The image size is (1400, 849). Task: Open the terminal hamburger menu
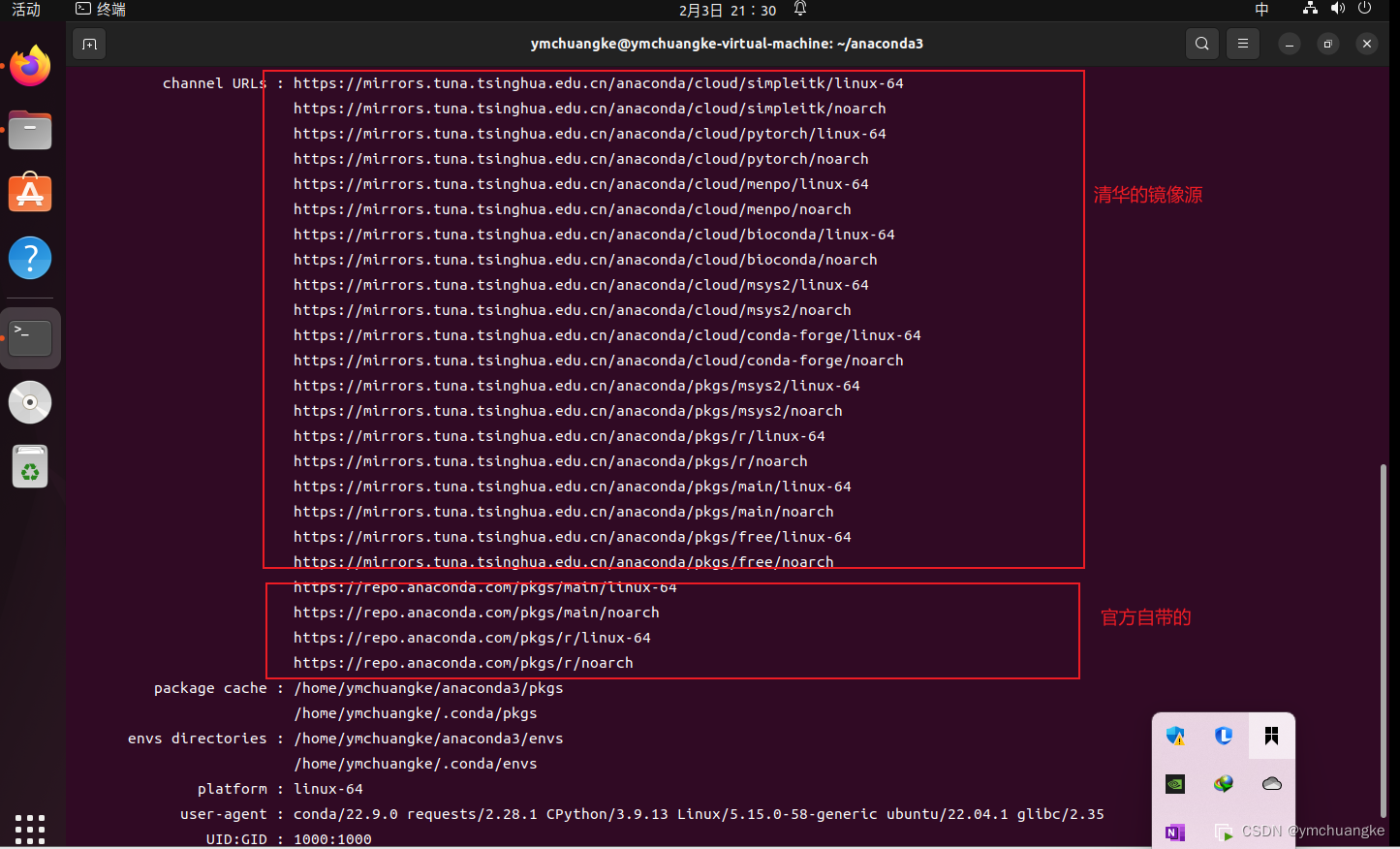pos(1243,44)
